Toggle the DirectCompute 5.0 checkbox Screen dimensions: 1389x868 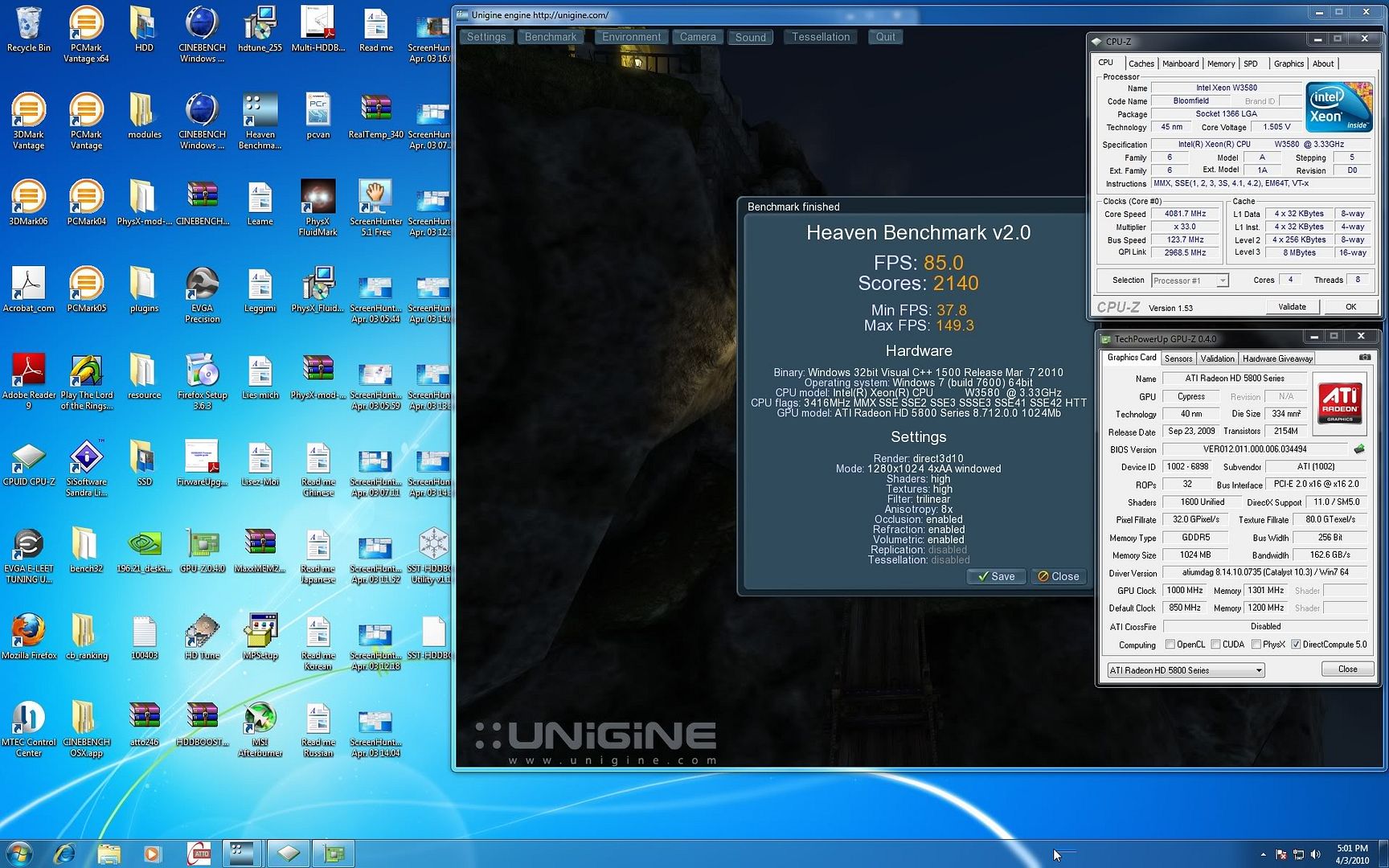click(1296, 645)
